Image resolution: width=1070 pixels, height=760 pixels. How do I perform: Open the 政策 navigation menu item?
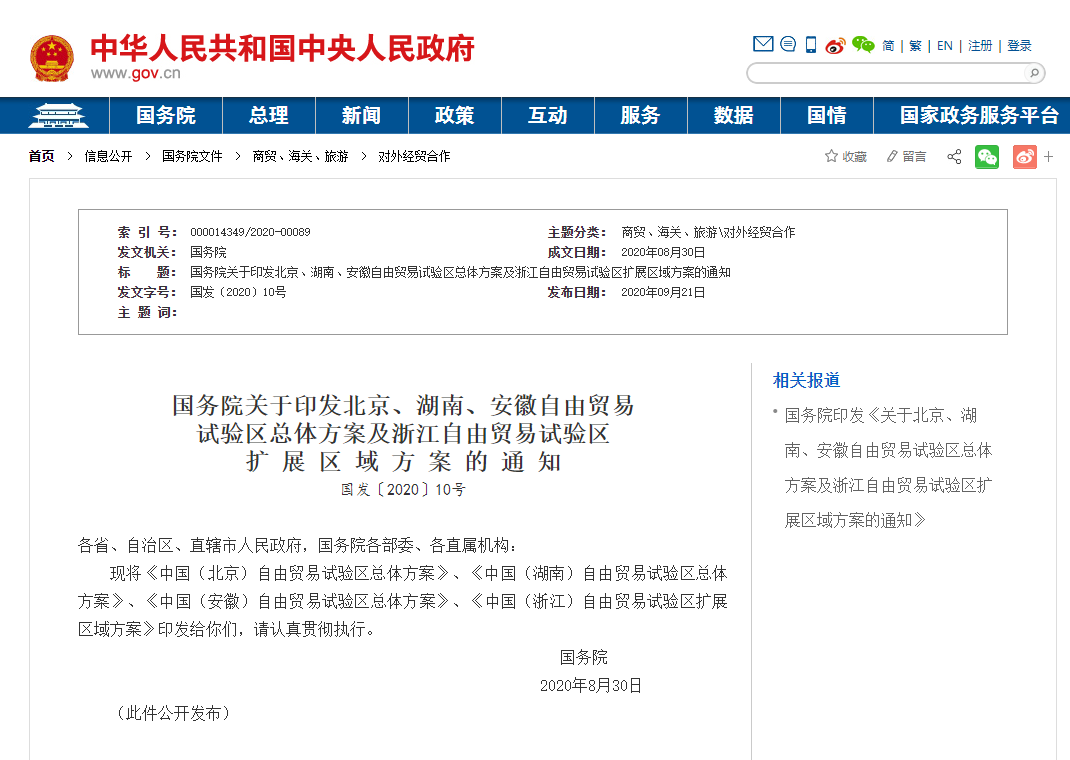454,116
